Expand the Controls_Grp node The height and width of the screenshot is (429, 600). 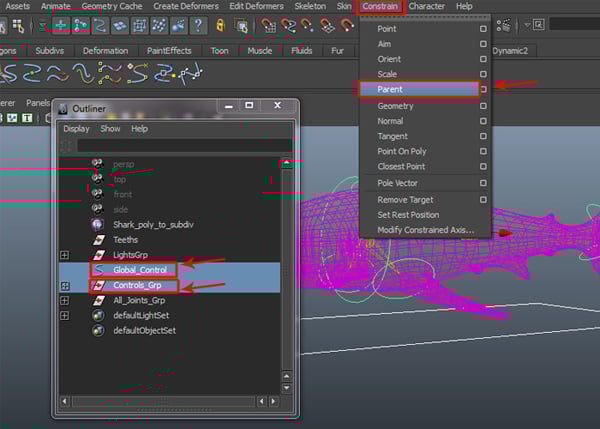(x=65, y=286)
